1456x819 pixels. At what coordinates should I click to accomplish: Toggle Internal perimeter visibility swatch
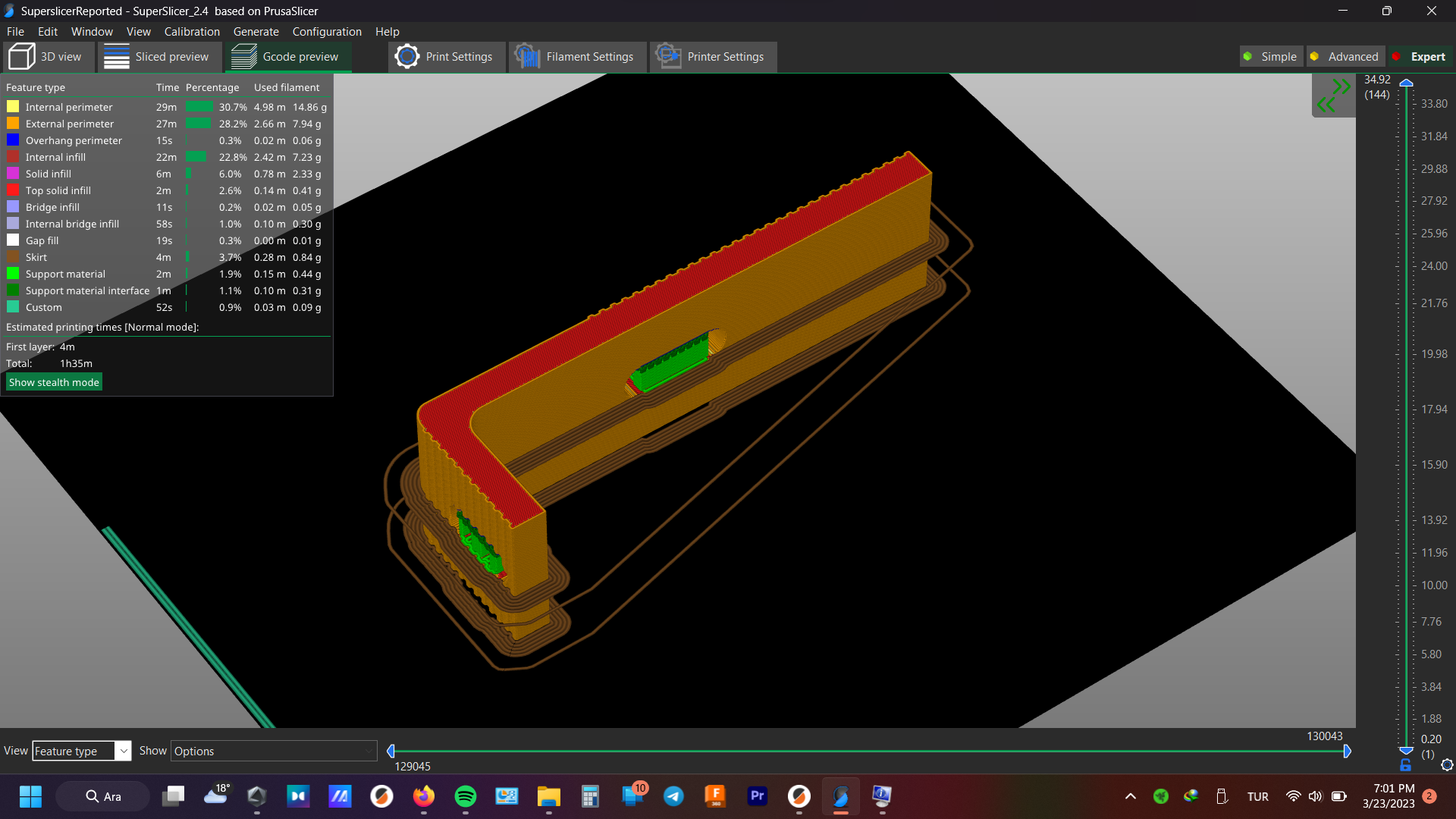pyautogui.click(x=13, y=107)
